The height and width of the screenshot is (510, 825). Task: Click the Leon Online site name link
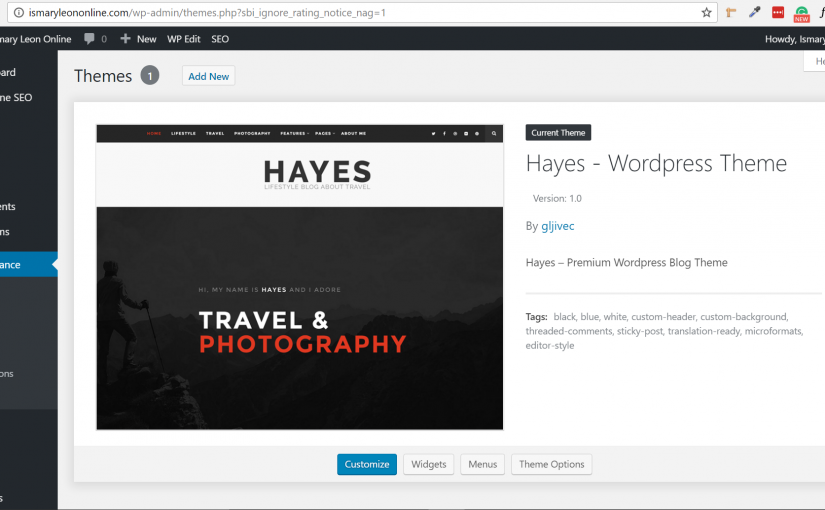pos(36,39)
